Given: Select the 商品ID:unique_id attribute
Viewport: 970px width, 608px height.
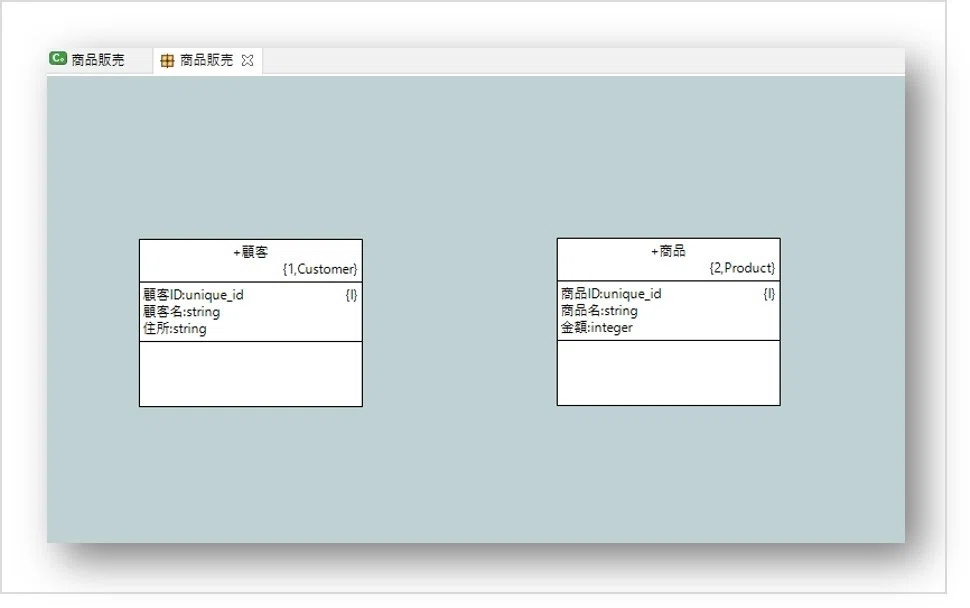Looking at the screenshot, I should coord(611,293).
